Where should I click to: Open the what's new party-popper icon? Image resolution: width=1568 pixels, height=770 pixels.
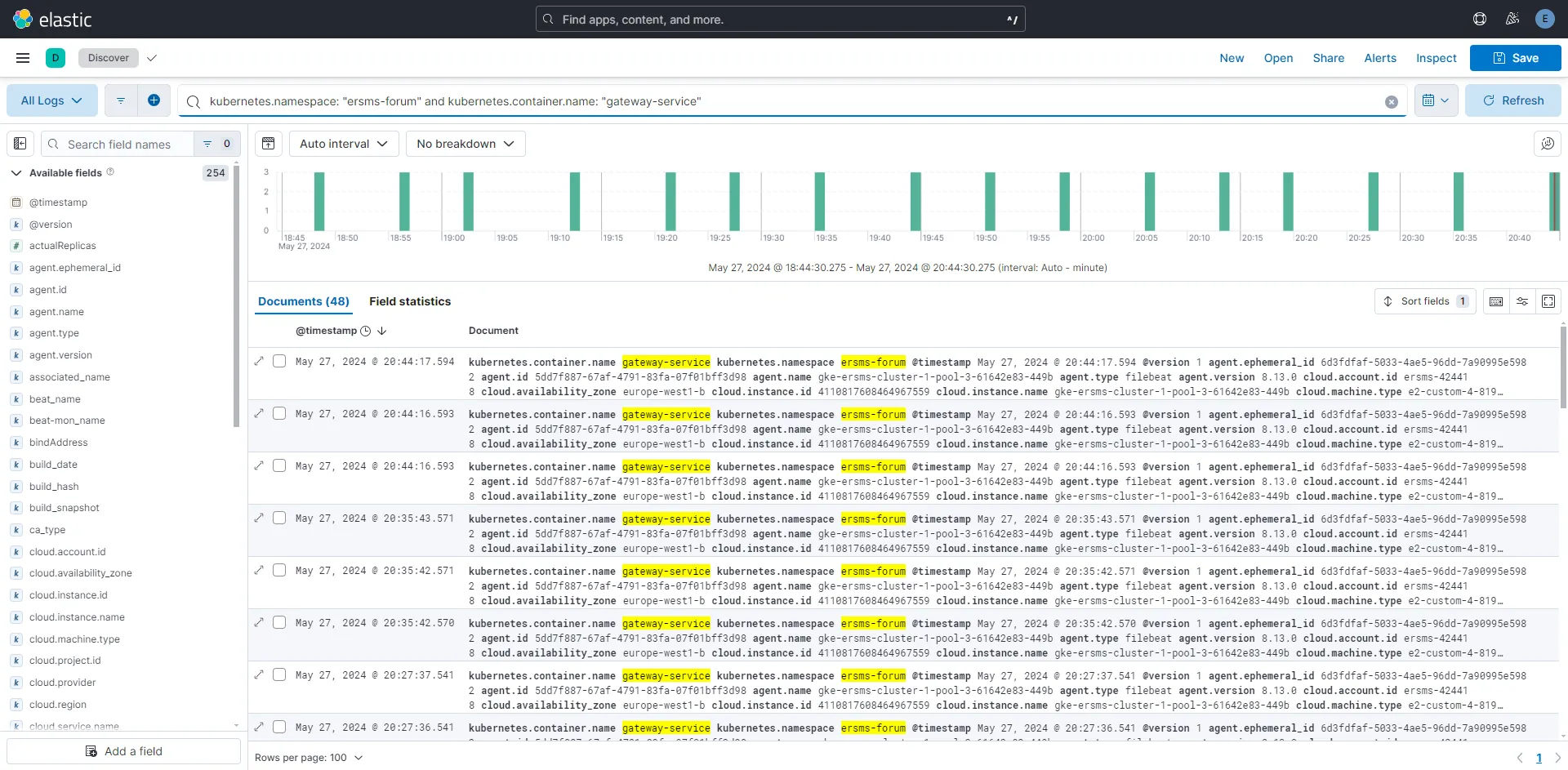(x=1512, y=19)
